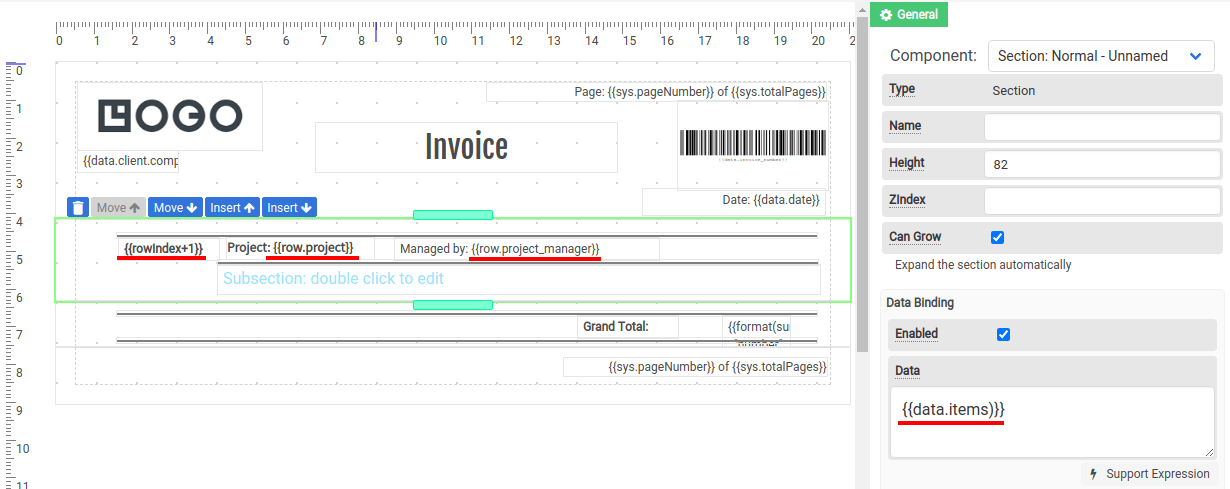Click the bottom section resize handle
This screenshot has height=489, width=1230.
point(453,305)
